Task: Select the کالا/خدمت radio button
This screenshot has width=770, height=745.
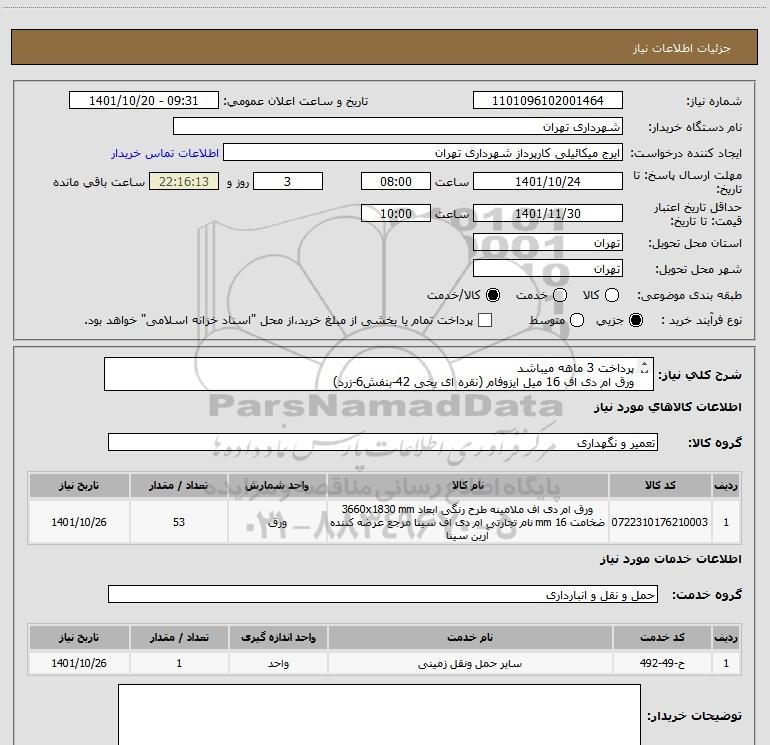Action: [x=493, y=295]
